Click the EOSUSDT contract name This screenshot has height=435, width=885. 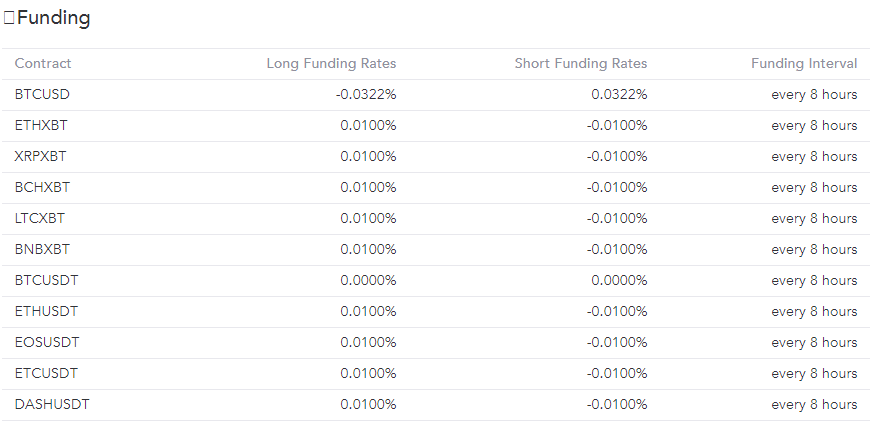tap(47, 342)
